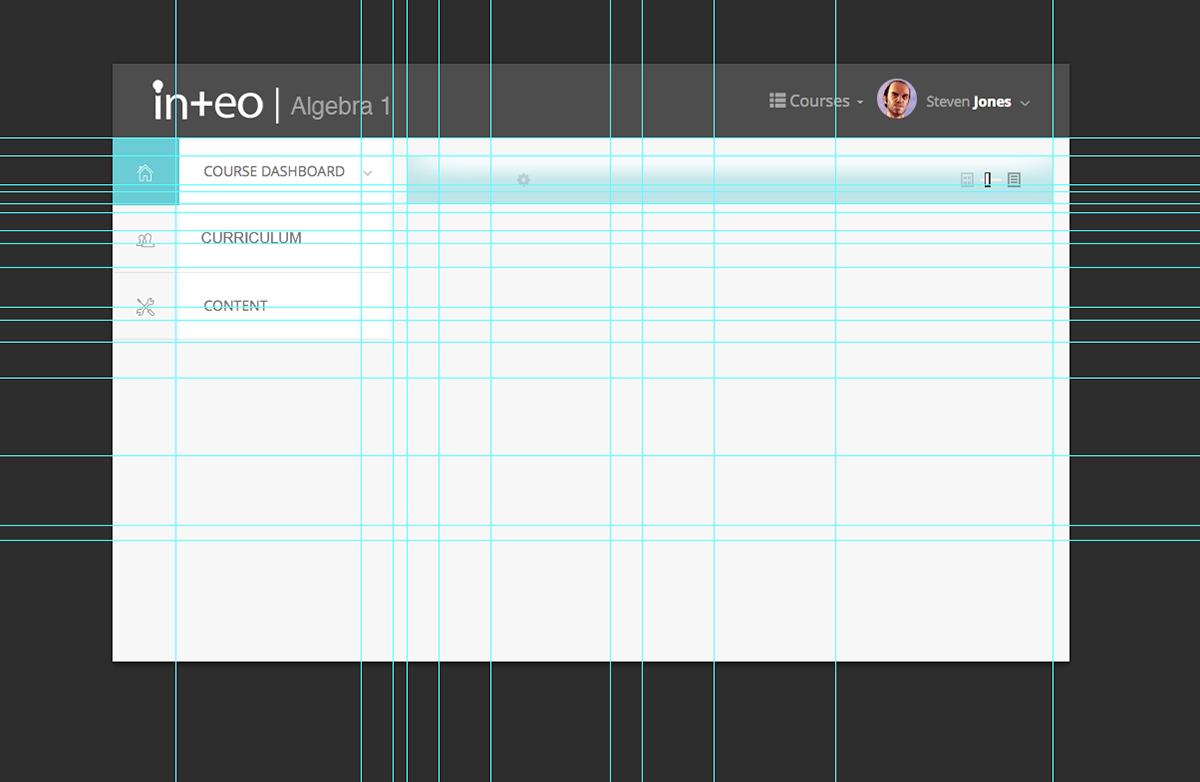Click the Steven Jones name label
1200x782 pixels.
click(x=968, y=102)
